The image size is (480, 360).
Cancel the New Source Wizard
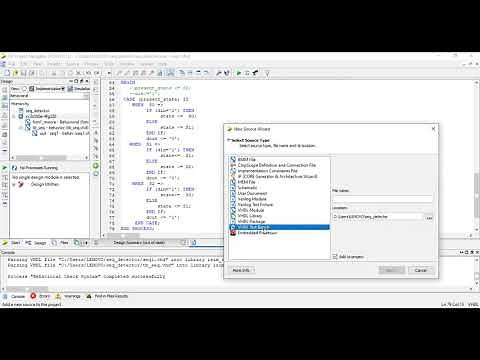(421, 270)
